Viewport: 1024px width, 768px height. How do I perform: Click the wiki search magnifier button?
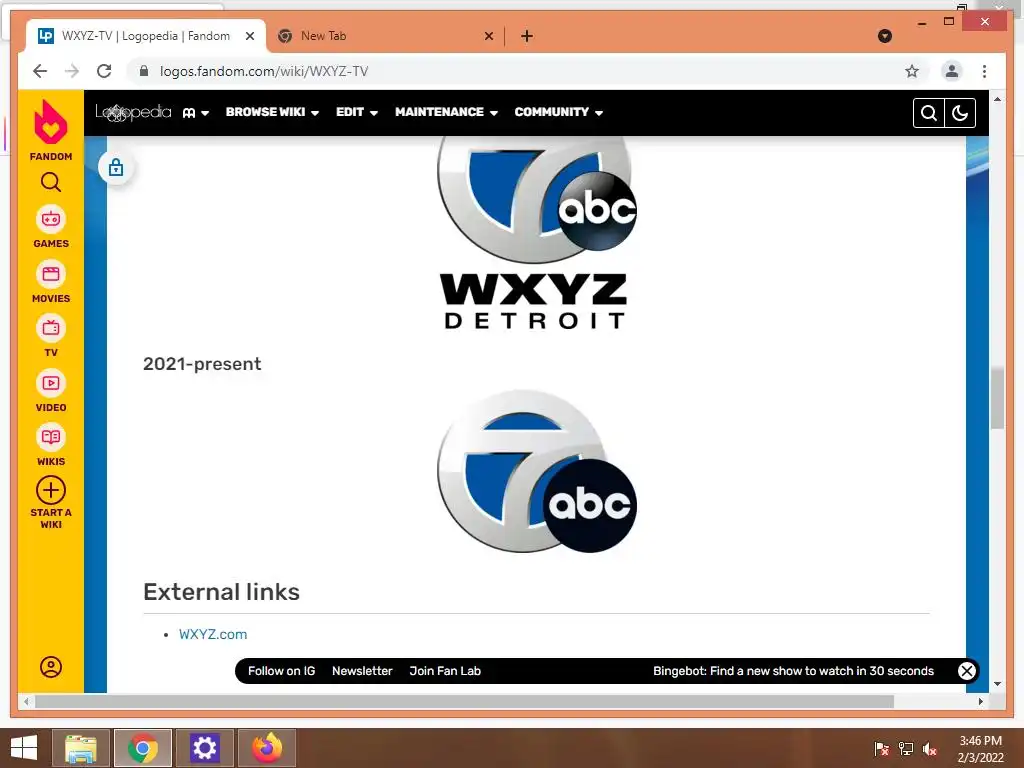click(x=929, y=113)
